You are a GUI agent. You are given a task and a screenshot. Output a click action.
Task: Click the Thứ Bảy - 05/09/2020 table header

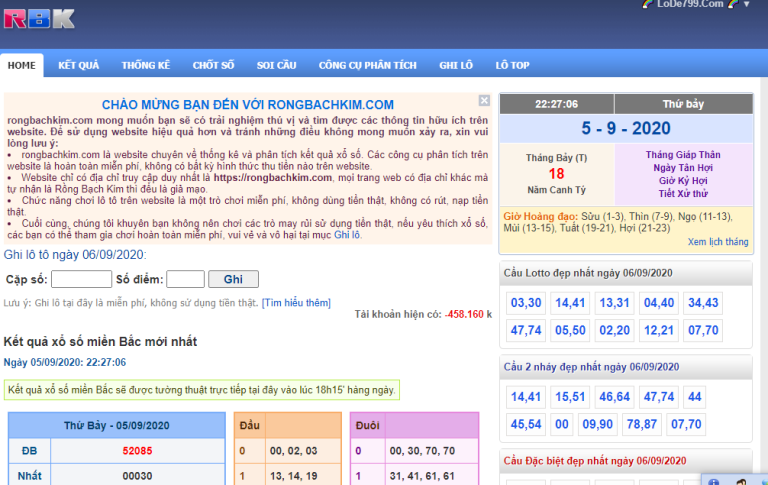[x=117, y=425]
